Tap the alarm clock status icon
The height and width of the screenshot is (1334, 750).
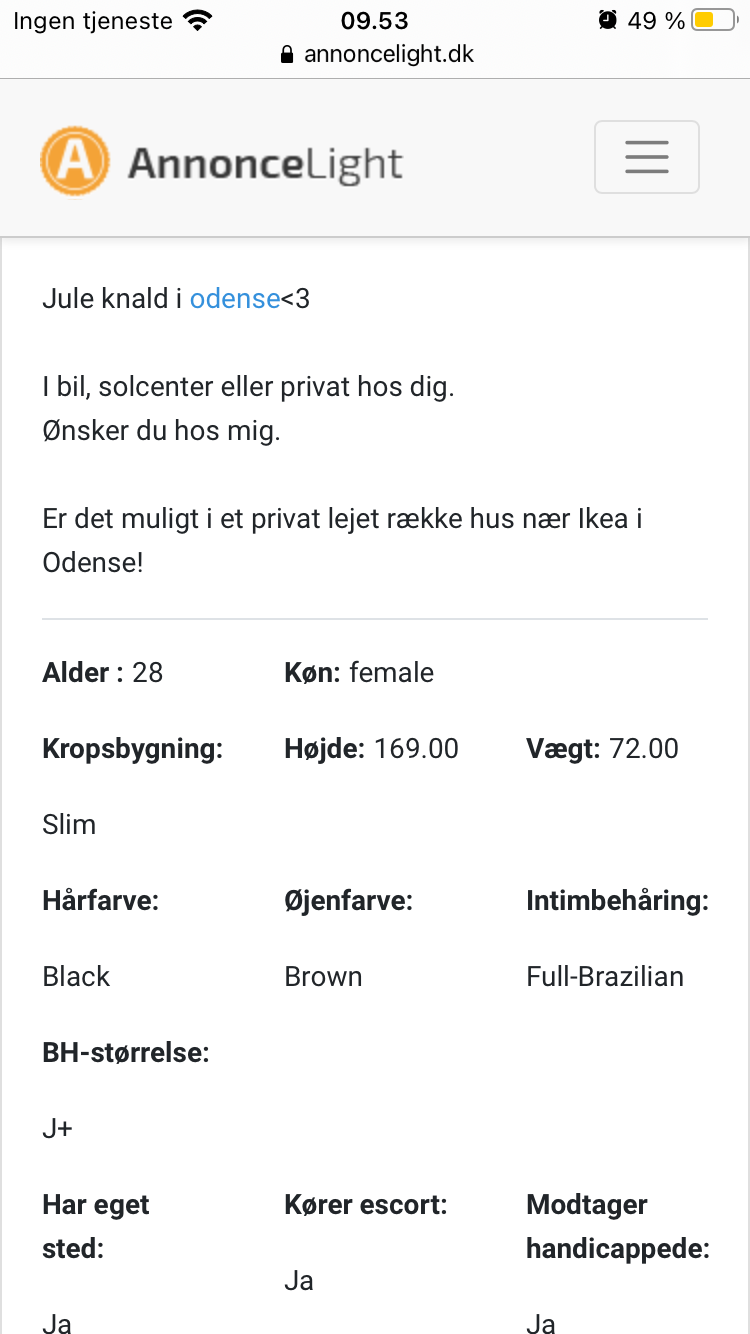coord(607,20)
